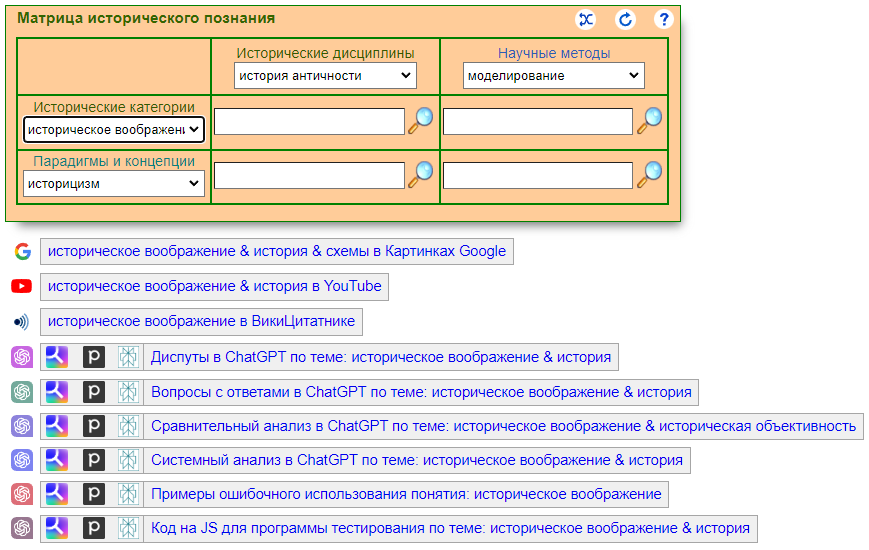Click the red YouTube icon

tap(22, 286)
